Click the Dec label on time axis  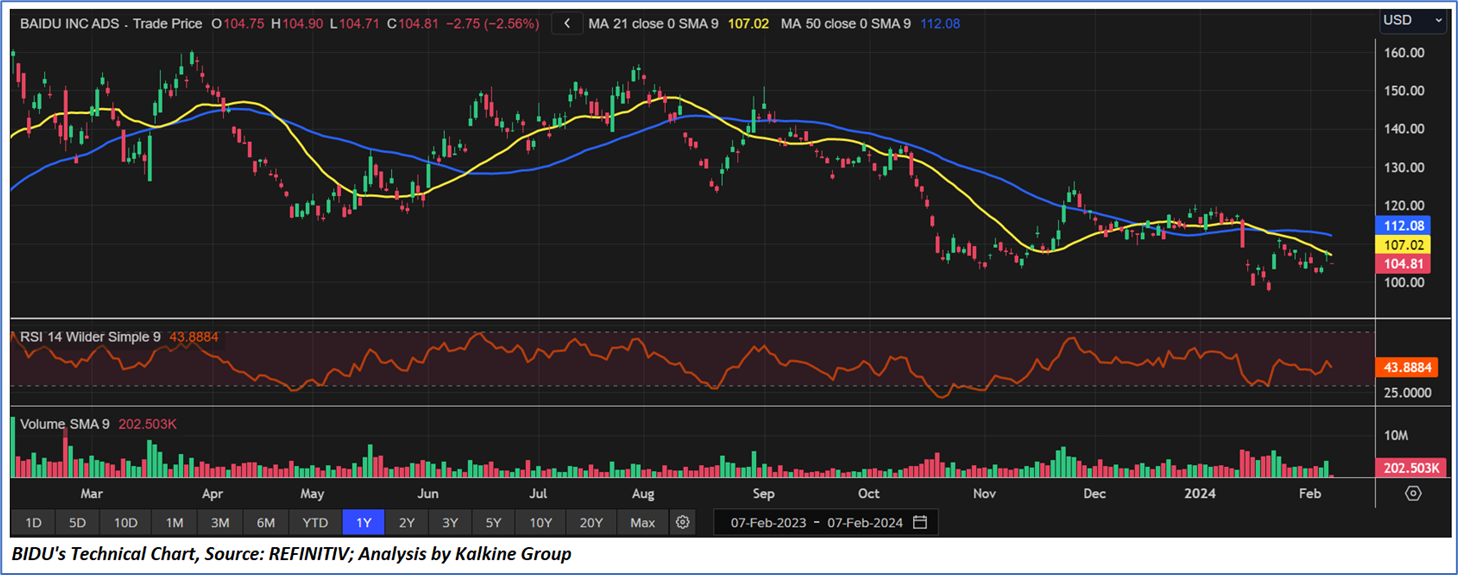point(1094,494)
